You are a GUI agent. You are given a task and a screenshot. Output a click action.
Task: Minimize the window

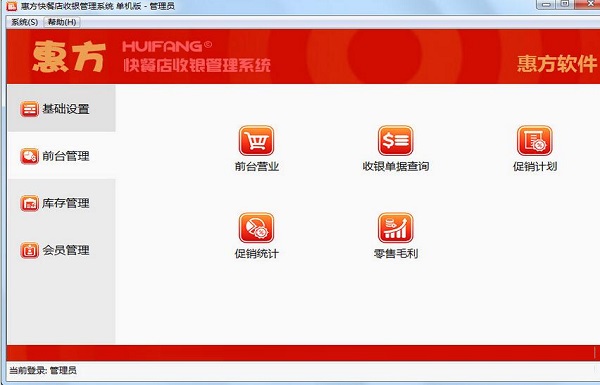tap(546, 4)
